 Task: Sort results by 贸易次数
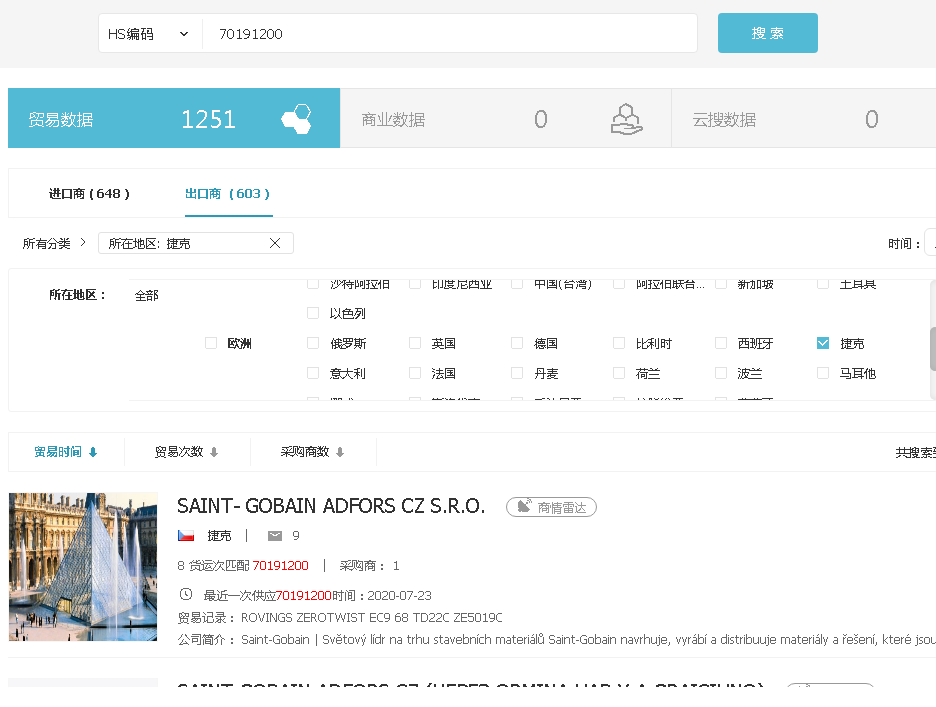point(178,452)
